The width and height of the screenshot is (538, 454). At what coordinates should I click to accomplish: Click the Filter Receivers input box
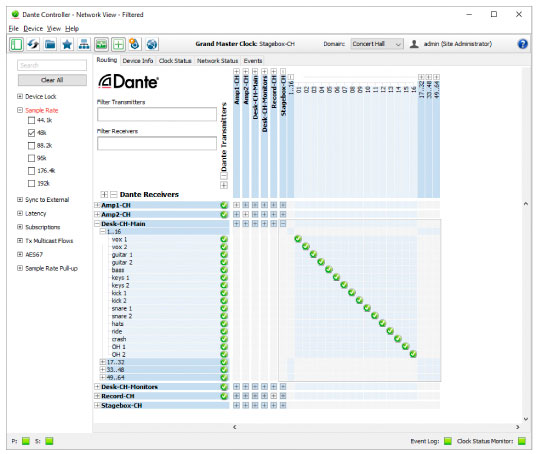coord(157,143)
